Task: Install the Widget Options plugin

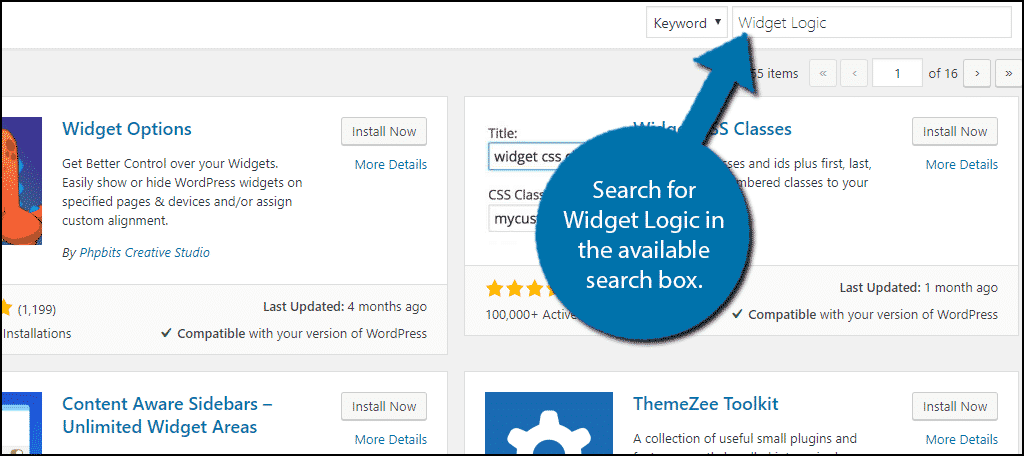Action: [x=384, y=131]
